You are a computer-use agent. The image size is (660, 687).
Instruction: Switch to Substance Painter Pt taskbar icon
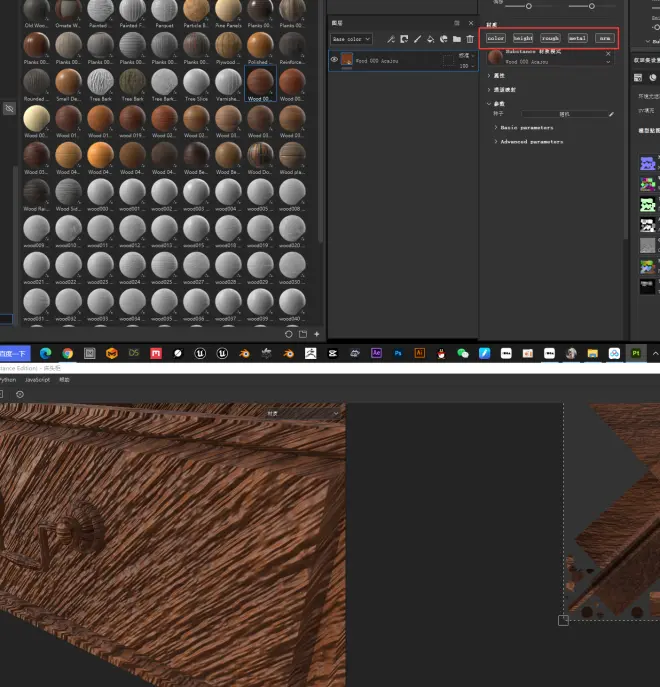(636, 353)
